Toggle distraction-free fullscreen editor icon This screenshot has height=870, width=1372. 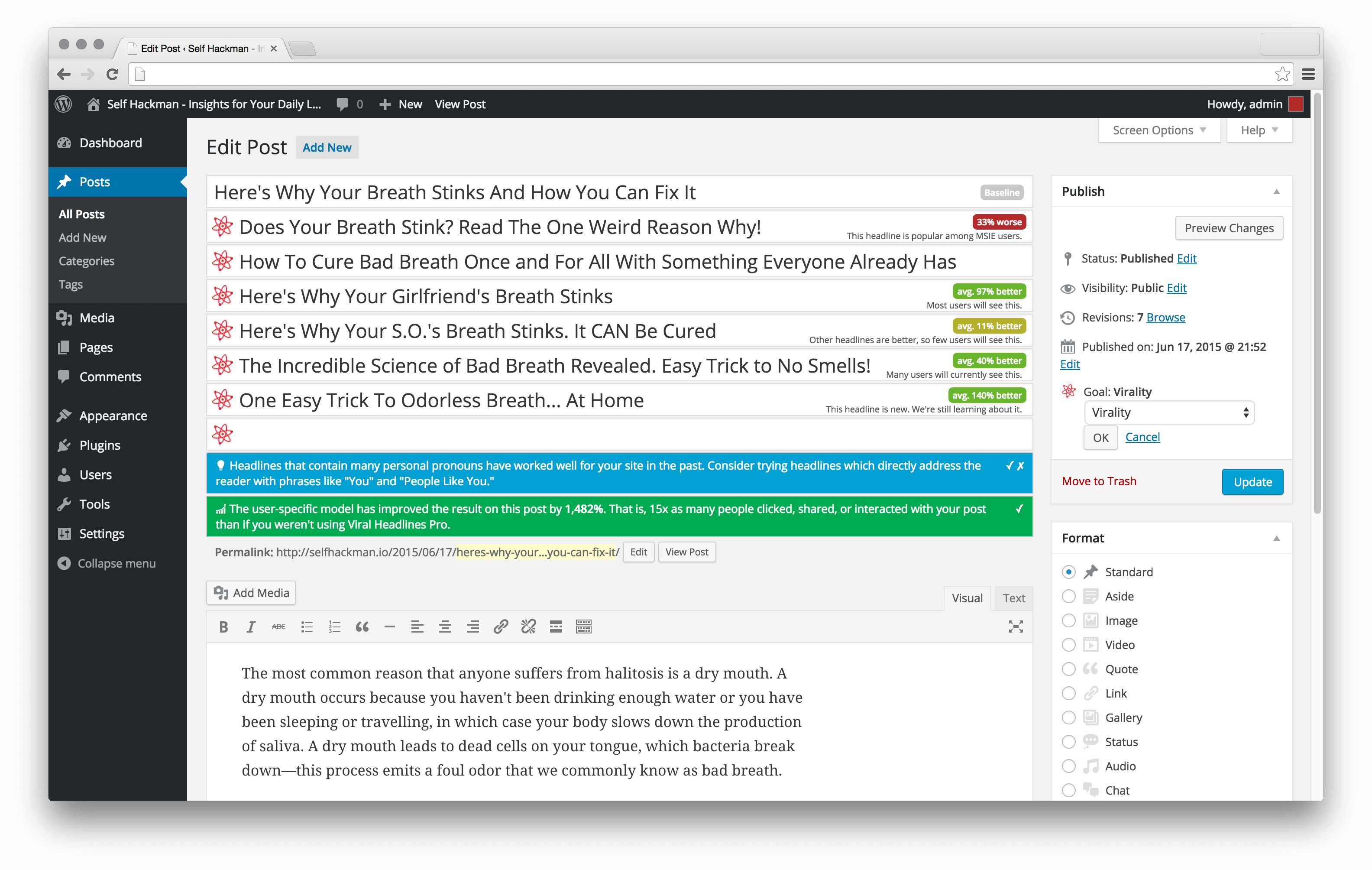tap(1015, 627)
